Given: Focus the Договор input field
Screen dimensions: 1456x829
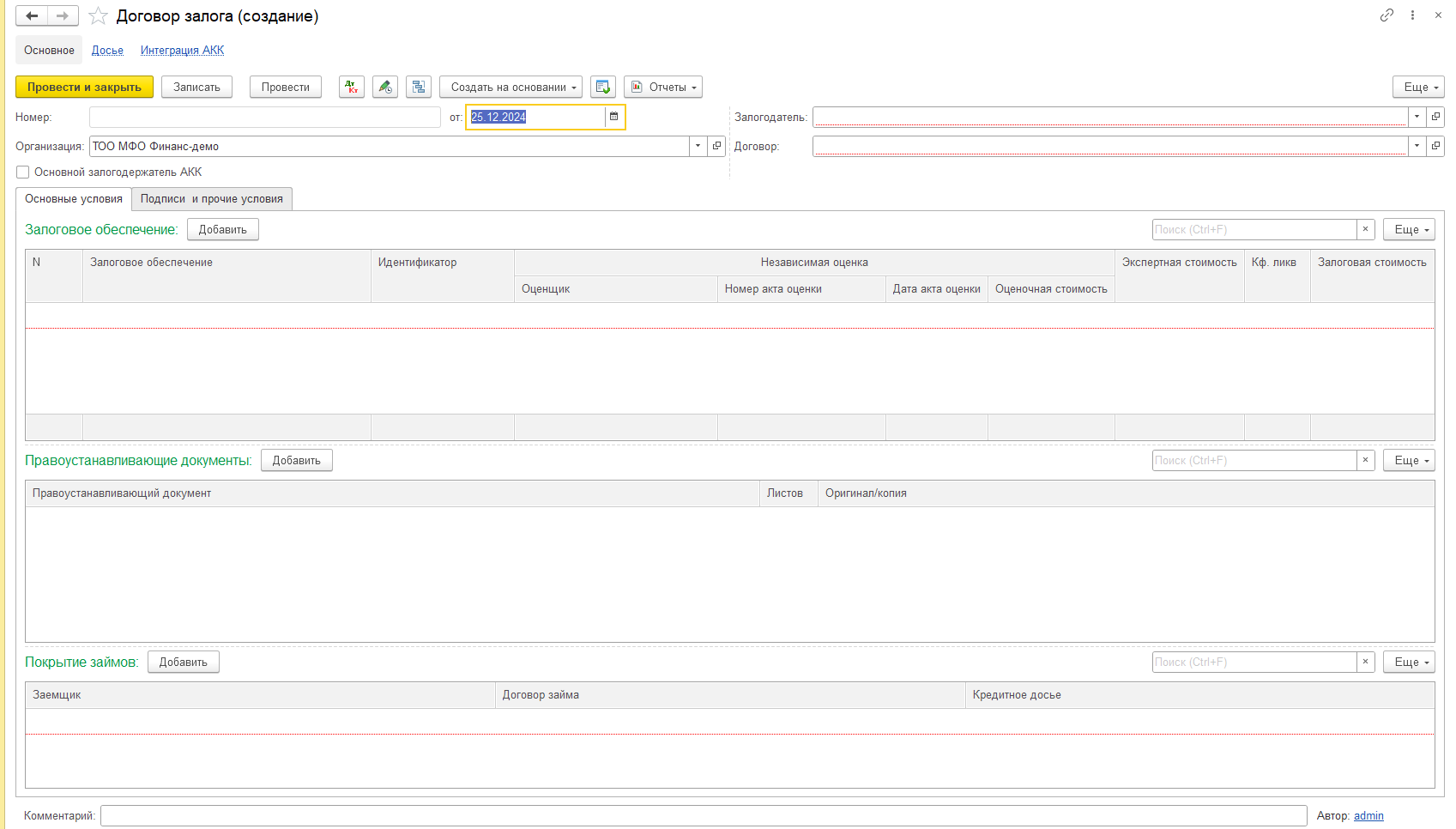Looking at the screenshot, I should [1110, 146].
